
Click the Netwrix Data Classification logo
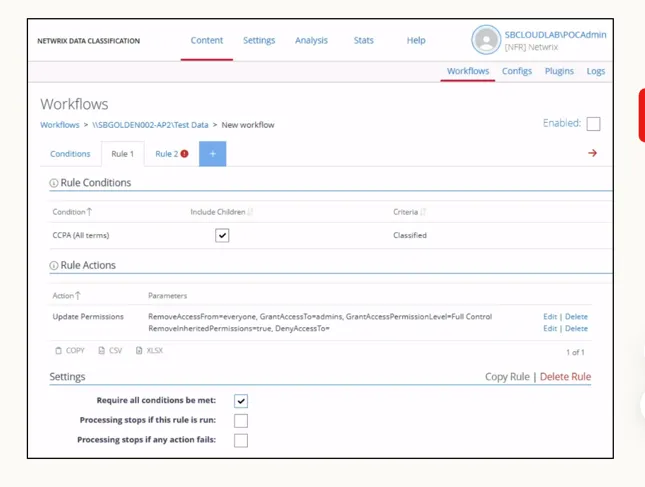point(88,41)
